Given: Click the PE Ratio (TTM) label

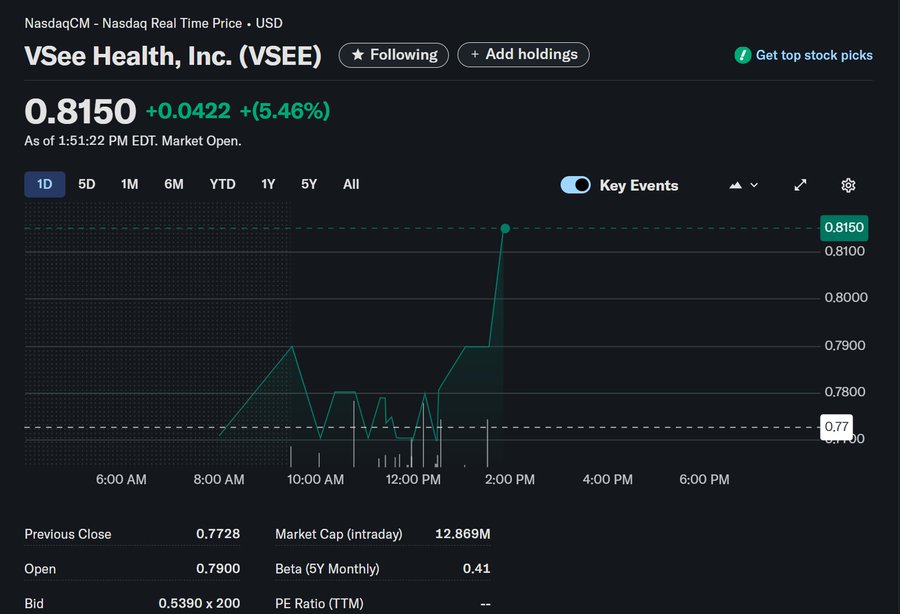Looking at the screenshot, I should [319, 603].
